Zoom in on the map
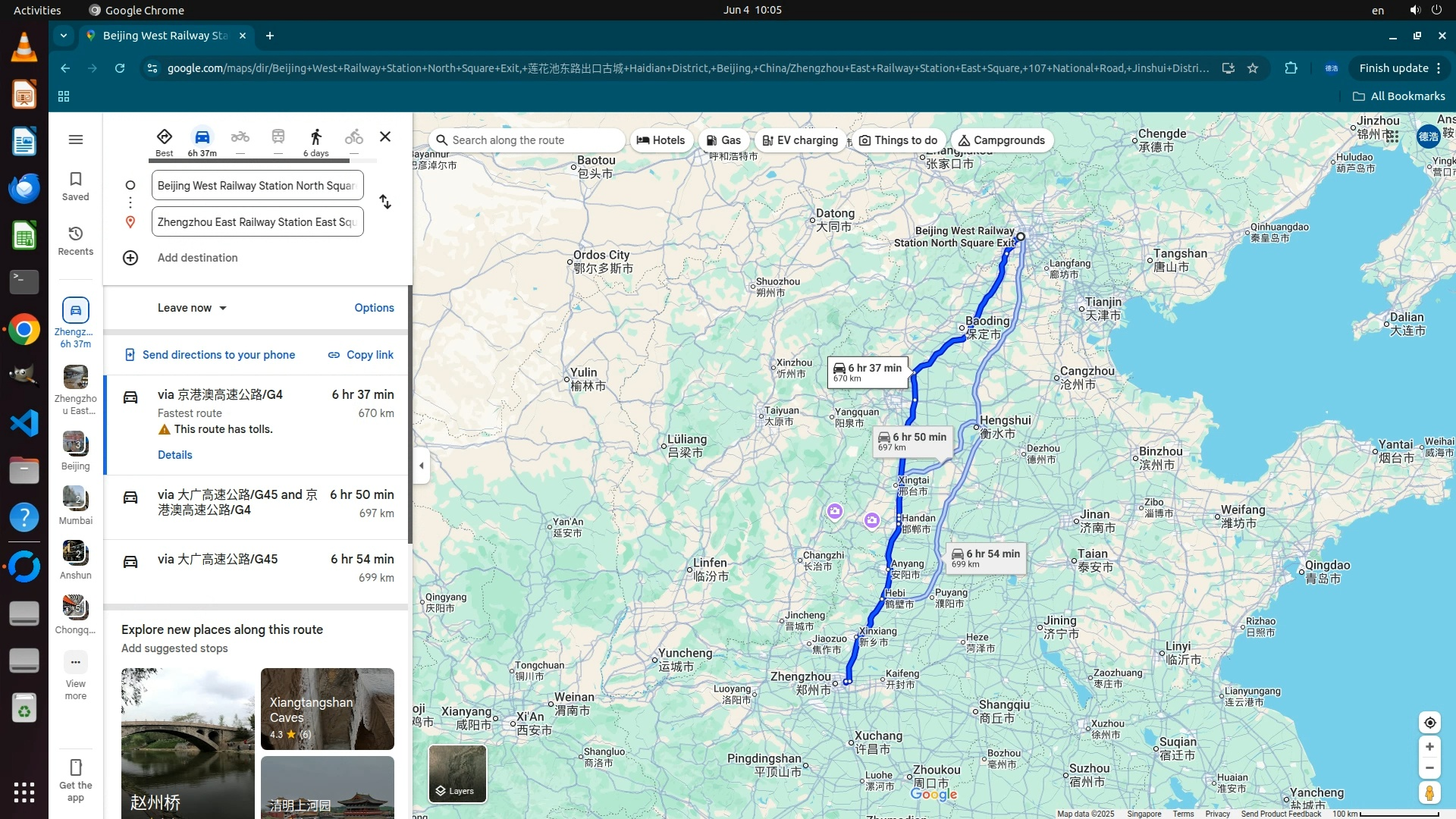The width and height of the screenshot is (1456, 819). pyautogui.click(x=1429, y=747)
